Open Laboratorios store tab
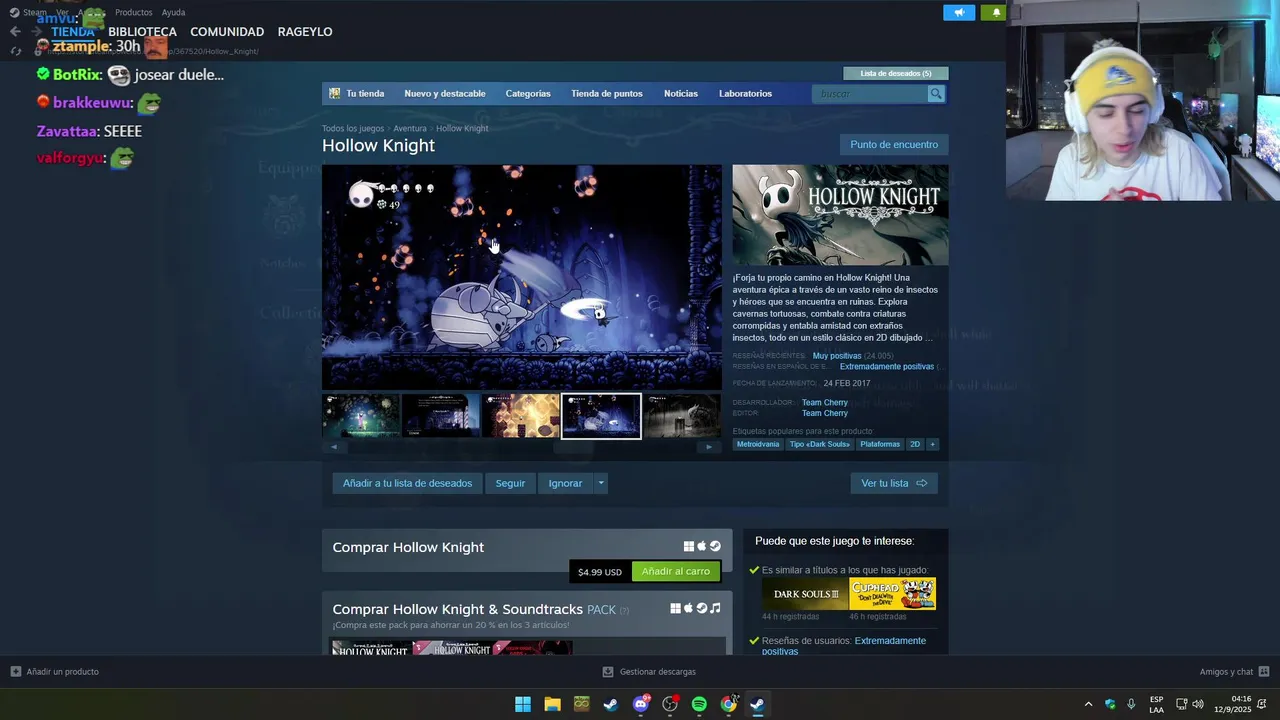 tap(745, 94)
